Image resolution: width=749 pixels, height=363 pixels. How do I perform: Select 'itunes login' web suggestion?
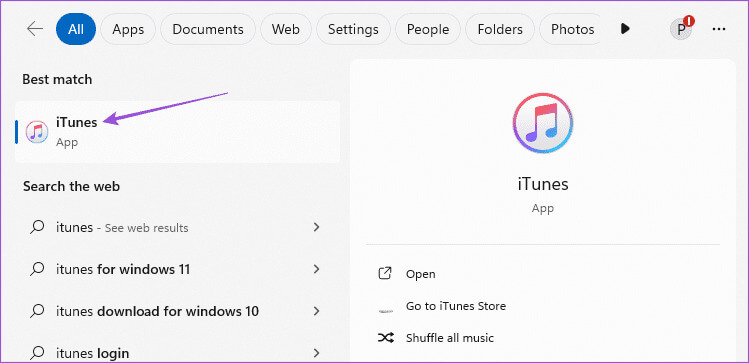click(177, 353)
